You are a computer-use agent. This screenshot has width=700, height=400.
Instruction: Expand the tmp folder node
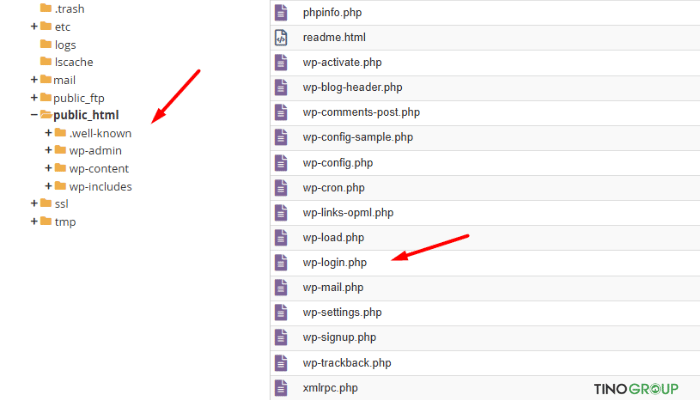coord(34,221)
